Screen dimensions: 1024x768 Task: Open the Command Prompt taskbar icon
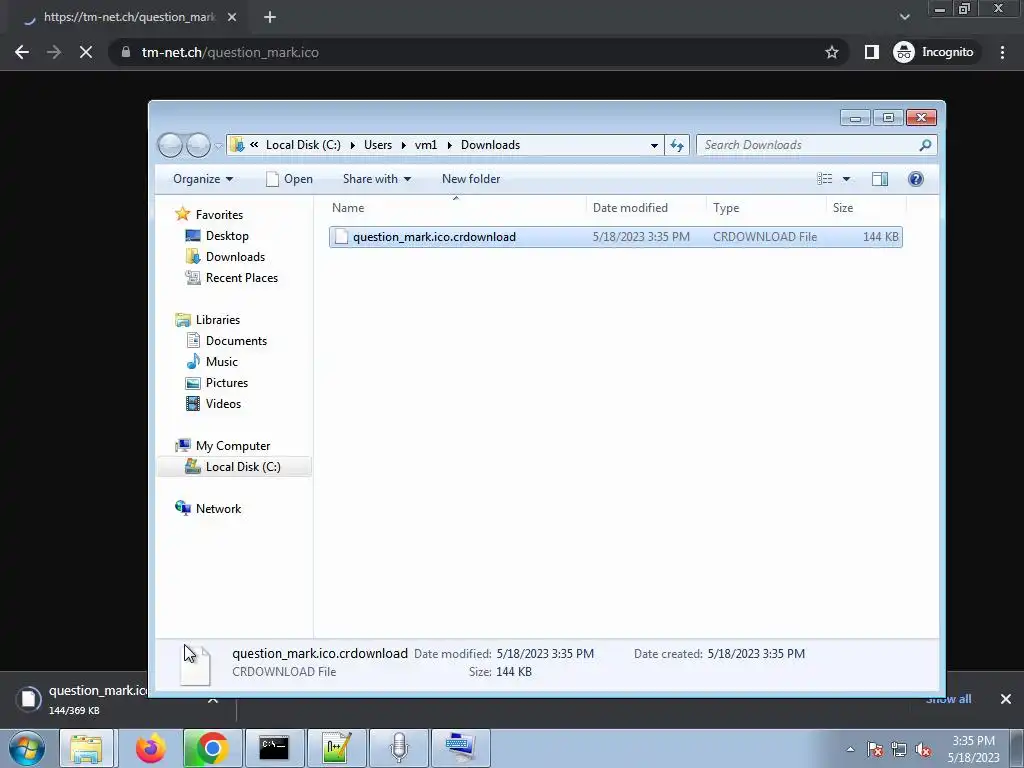274,748
